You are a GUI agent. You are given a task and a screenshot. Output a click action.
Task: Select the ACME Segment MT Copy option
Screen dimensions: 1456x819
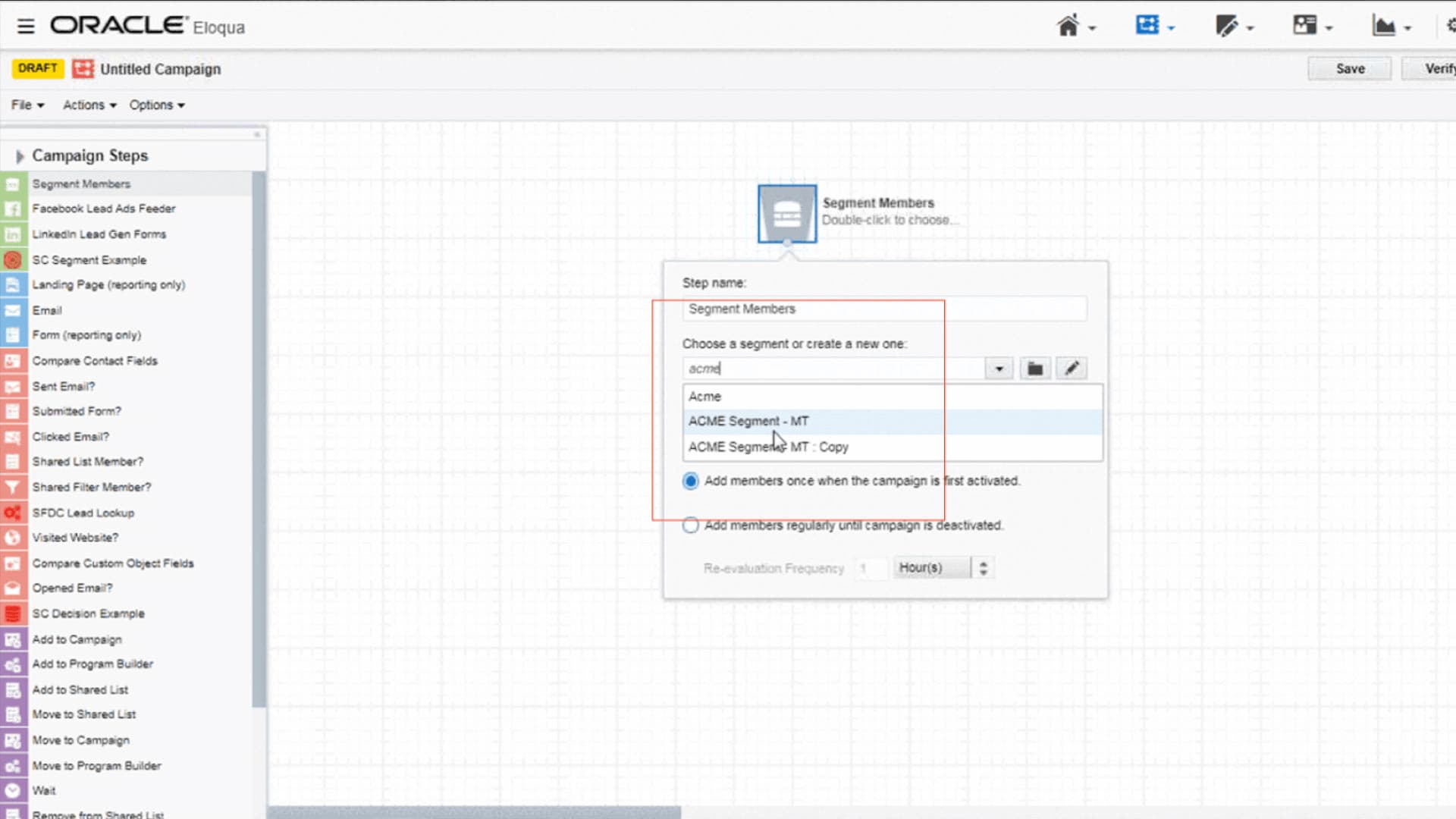[770, 447]
